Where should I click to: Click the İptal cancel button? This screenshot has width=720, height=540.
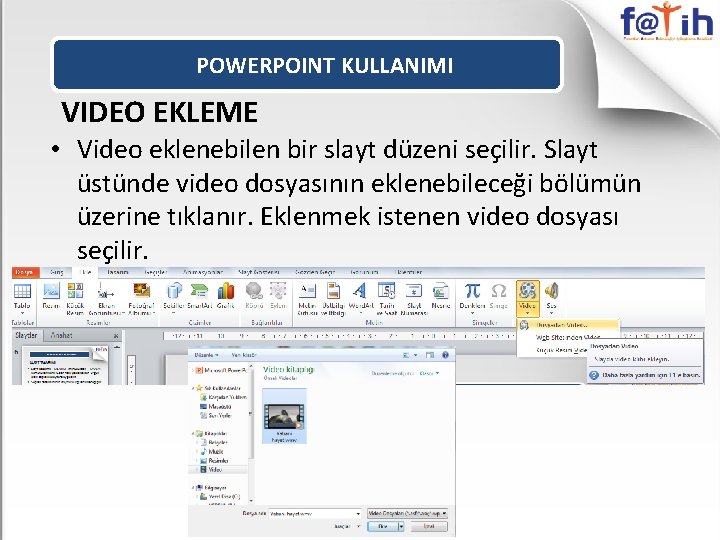pyautogui.click(x=429, y=527)
